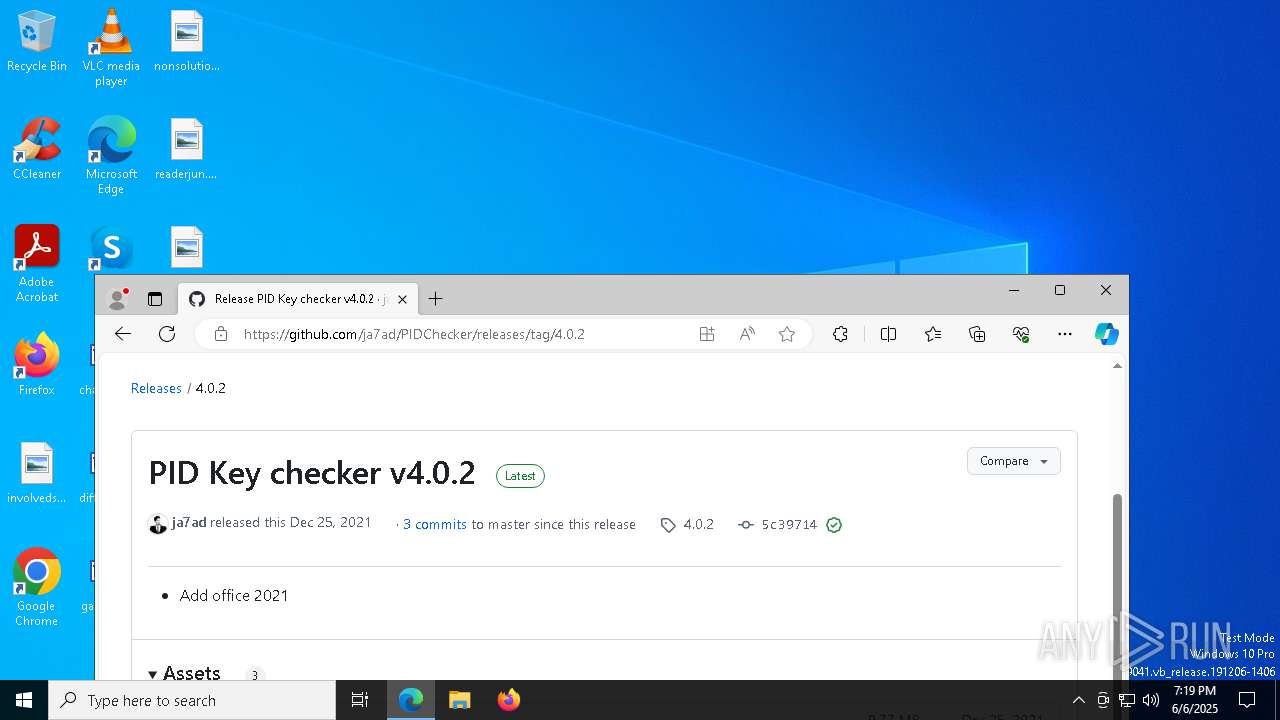Switch to Edge on the taskbar
Screen dimensions: 1280x720
pyautogui.click(x=411, y=700)
